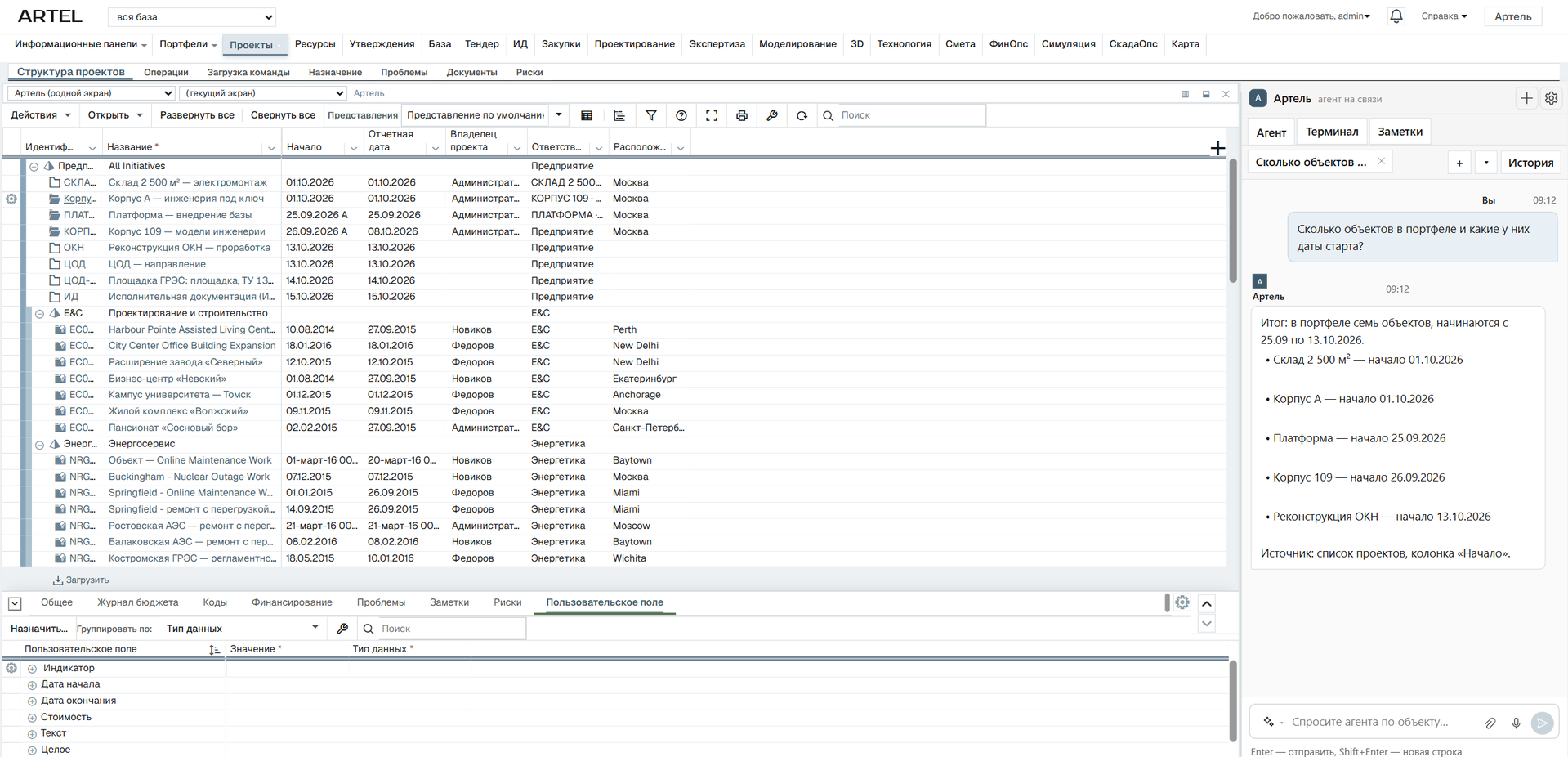1568x757 pixels.
Task: Attach a file to agent message
Action: pyautogui.click(x=1490, y=723)
